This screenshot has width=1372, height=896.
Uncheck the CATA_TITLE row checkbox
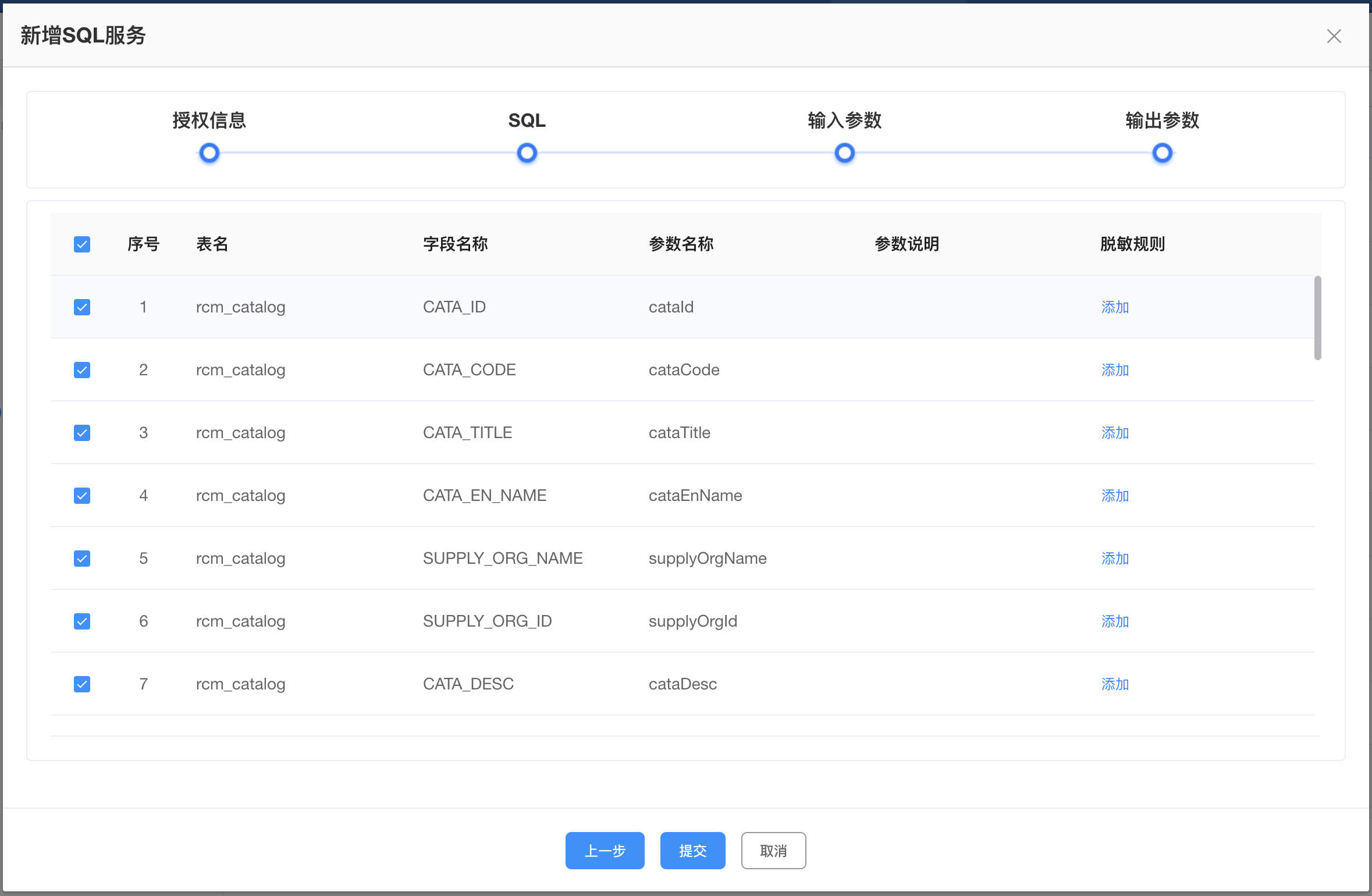[82, 432]
